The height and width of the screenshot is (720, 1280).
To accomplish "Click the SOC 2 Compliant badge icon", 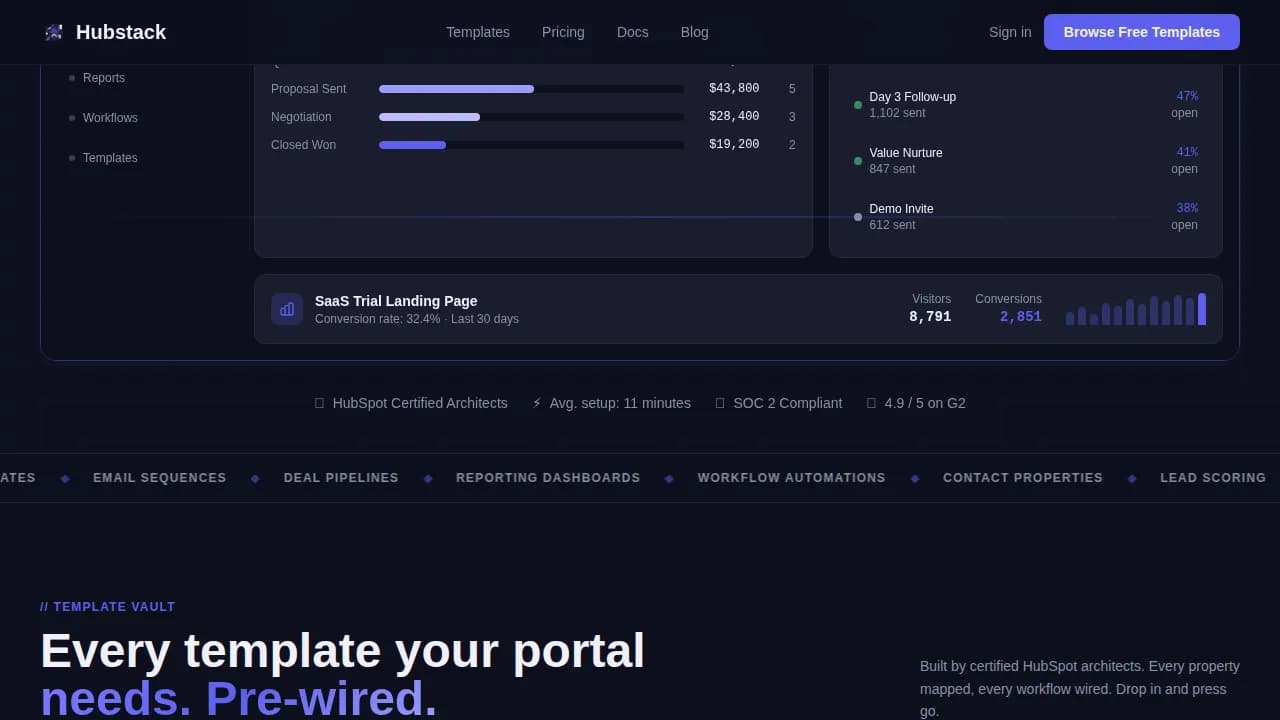I will (720, 403).
